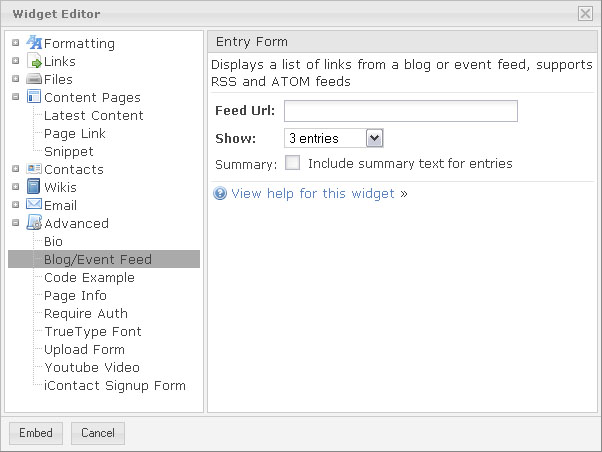Screen dimensions: 602x452
Task: Enable Include summary text checkbox
Action: click(x=293, y=163)
